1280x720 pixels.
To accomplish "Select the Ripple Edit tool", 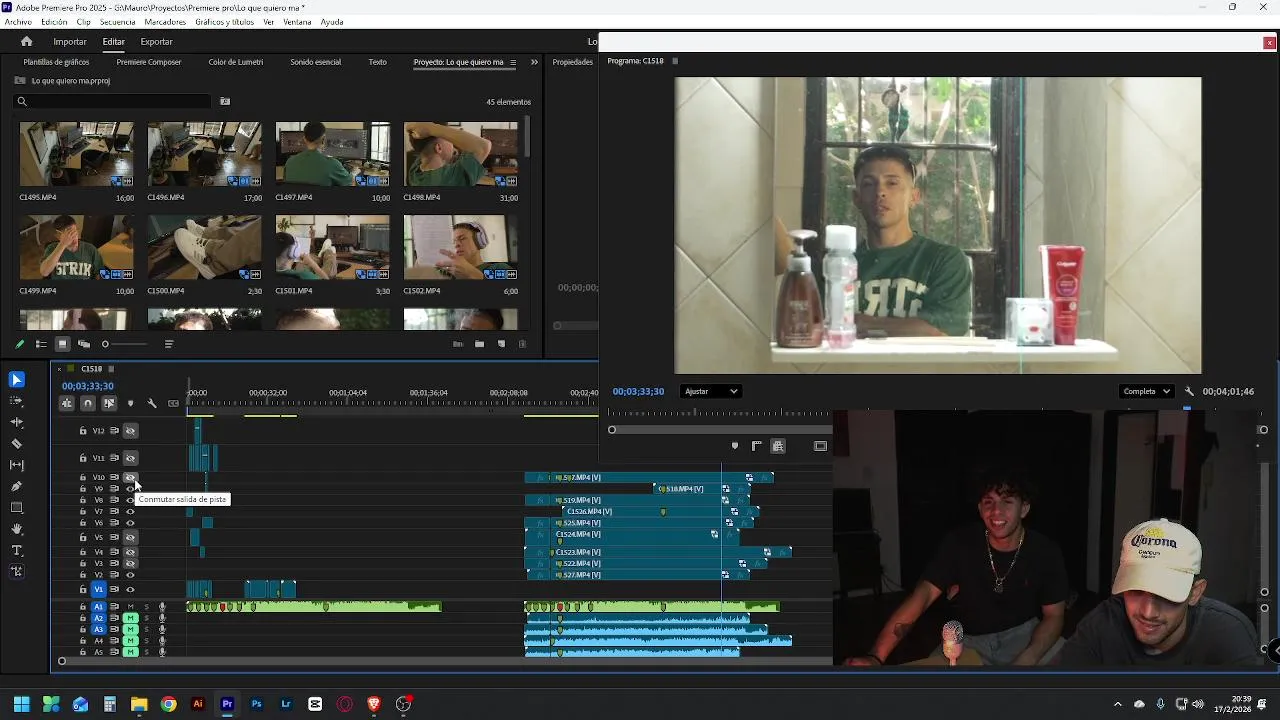I will (x=16, y=422).
